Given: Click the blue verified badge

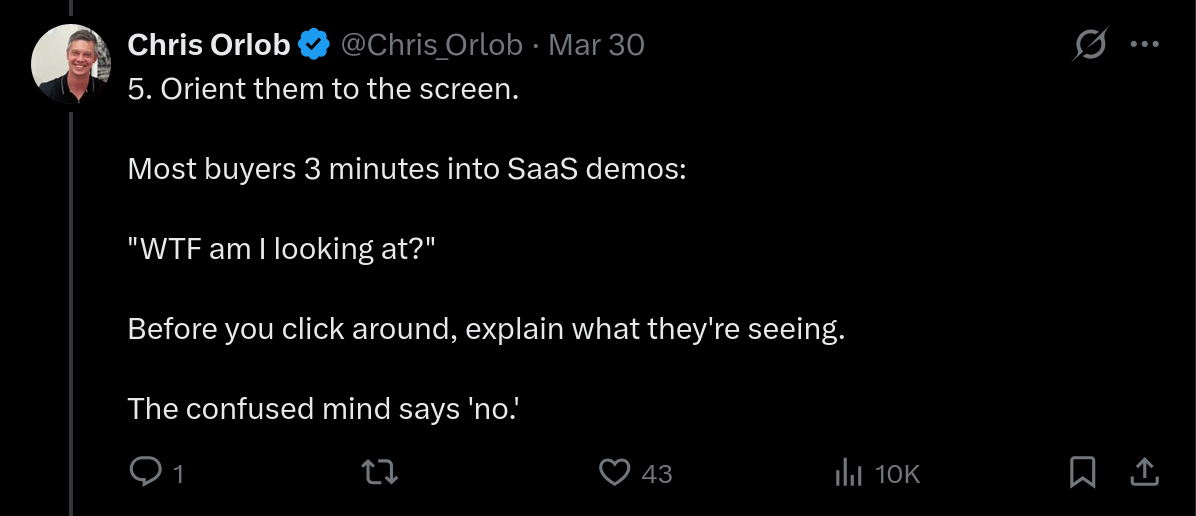Looking at the screenshot, I should pyautogui.click(x=315, y=45).
